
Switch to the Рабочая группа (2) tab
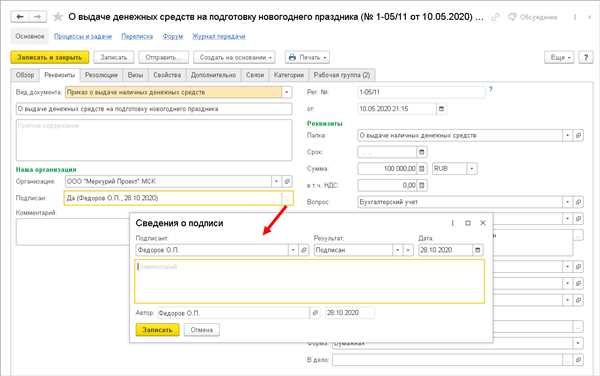click(342, 75)
